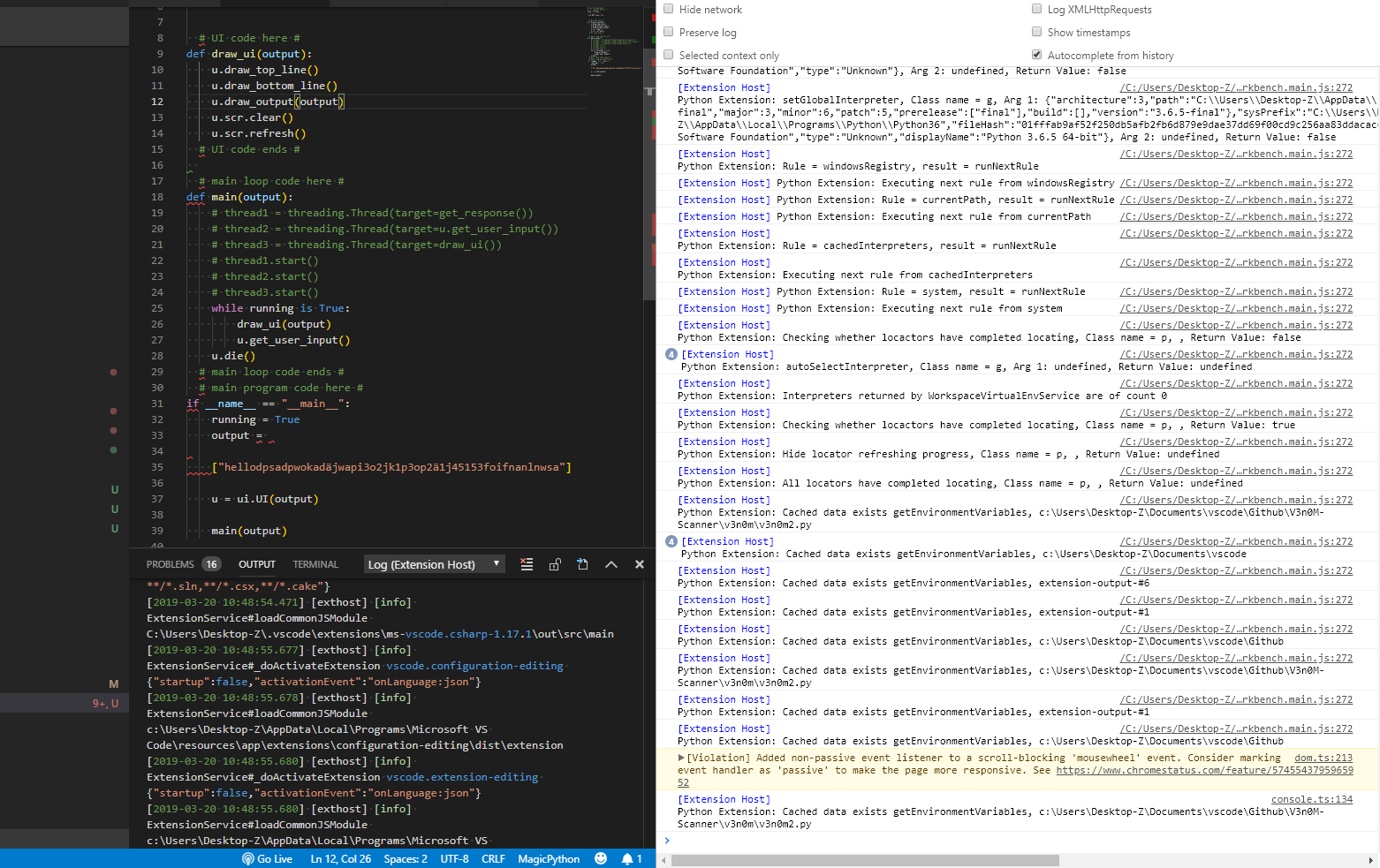Clear the output panel with the clear icon
Screen dimensions: 1380x868
click(x=527, y=564)
